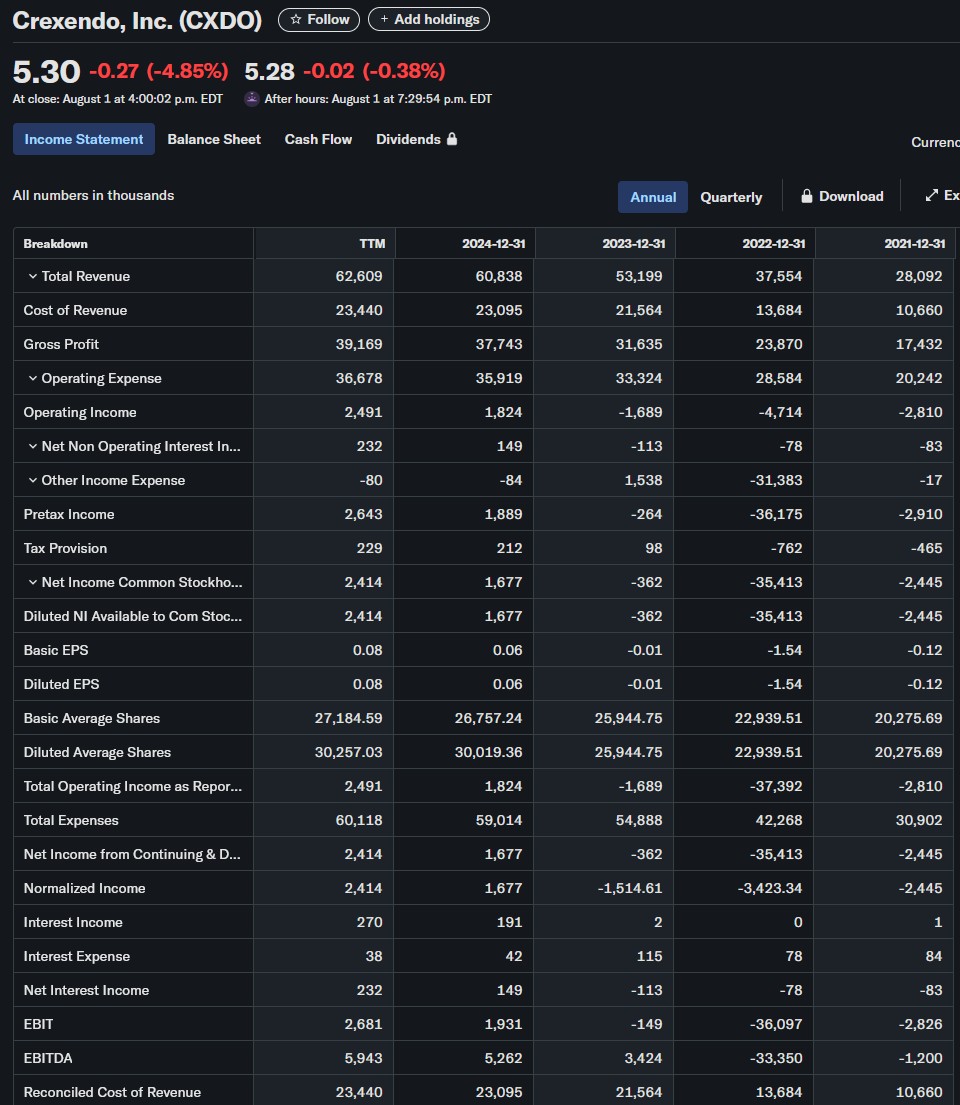
Task: Click the Diluted EPS row label
Action: click(61, 684)
